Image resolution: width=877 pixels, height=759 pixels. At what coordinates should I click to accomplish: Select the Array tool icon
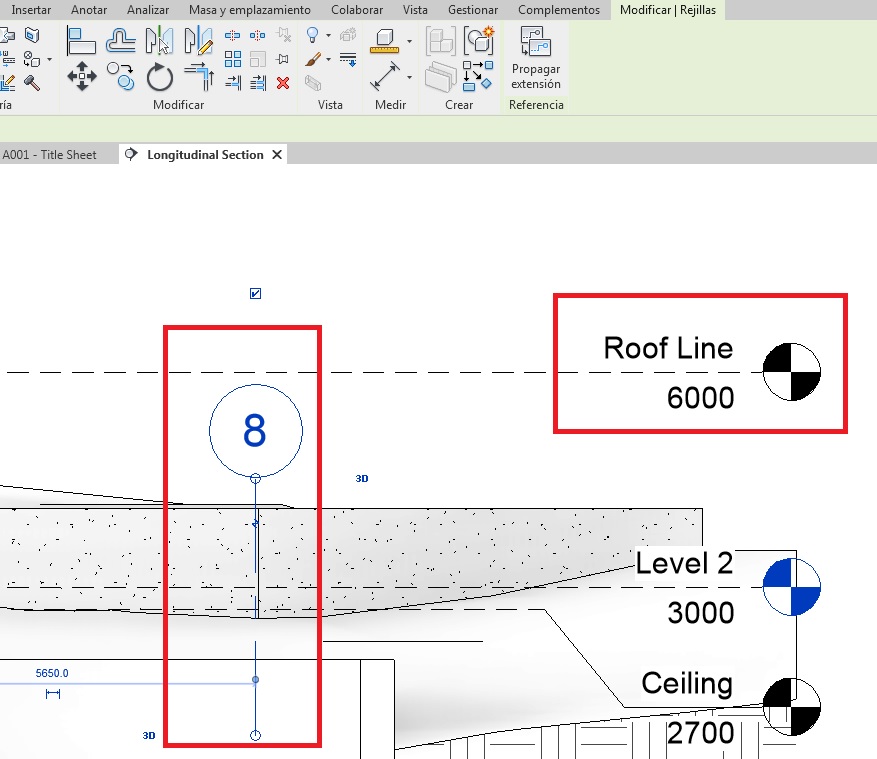click(x=234, y=59)
